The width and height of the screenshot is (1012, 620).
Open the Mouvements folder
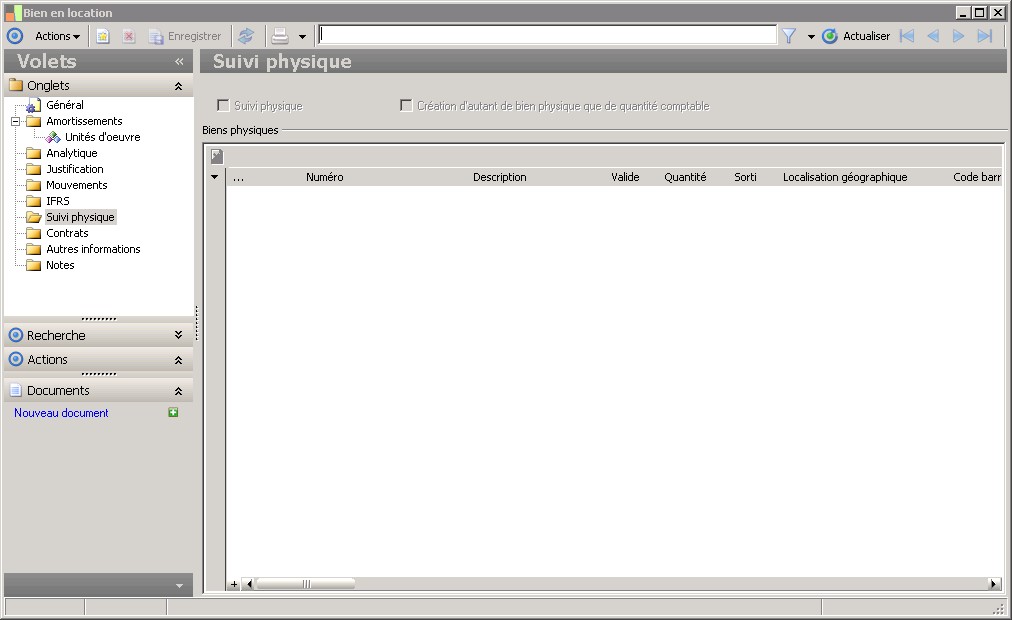pyautogui.click(x=77, y=185)
